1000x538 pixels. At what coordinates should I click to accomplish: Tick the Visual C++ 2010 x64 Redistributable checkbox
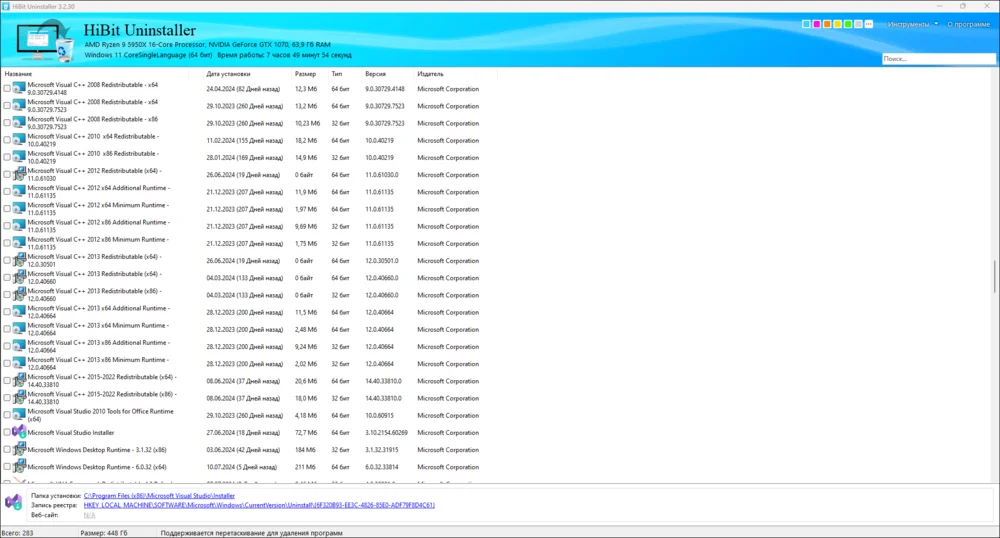(7, 140)
